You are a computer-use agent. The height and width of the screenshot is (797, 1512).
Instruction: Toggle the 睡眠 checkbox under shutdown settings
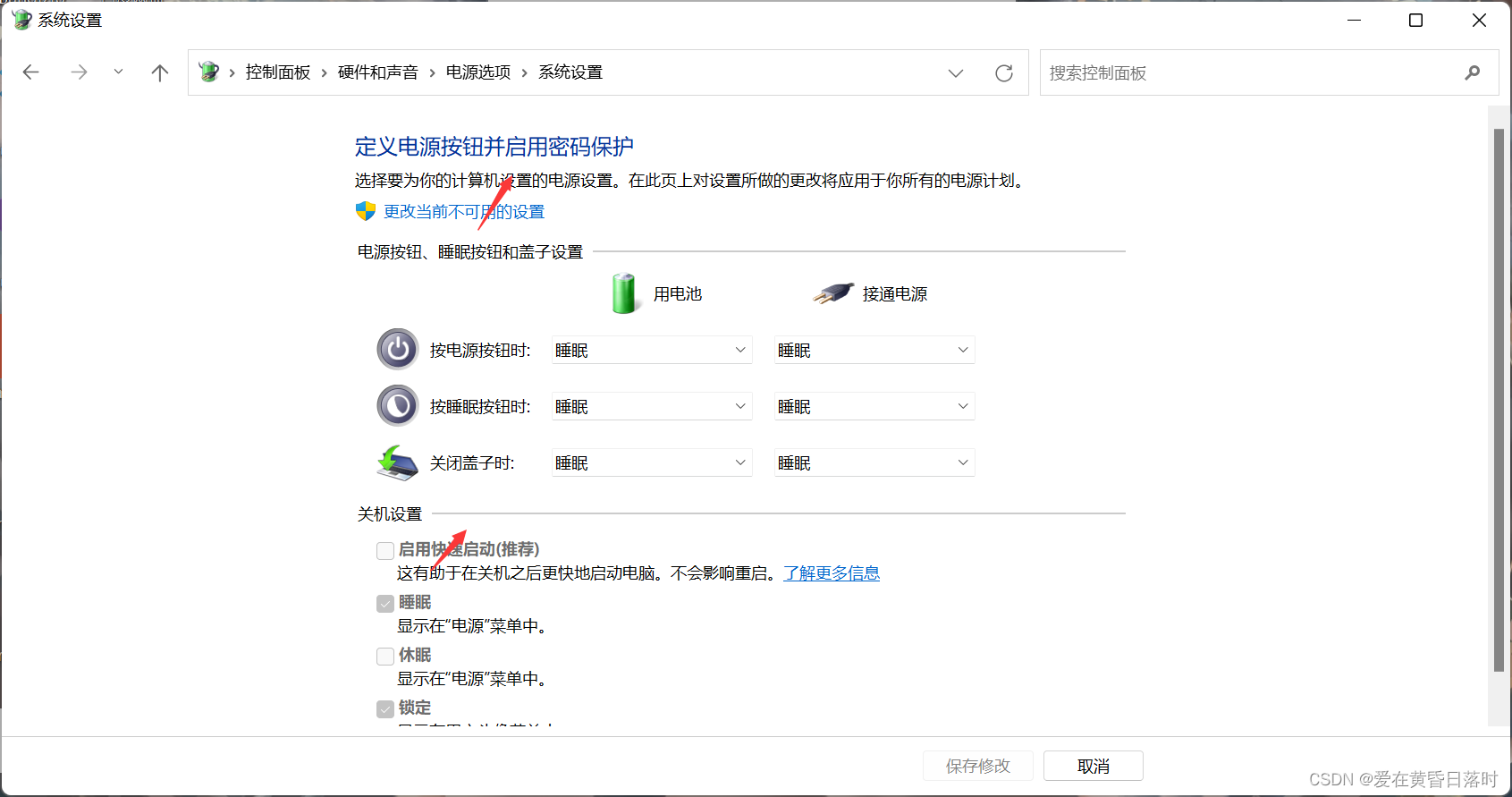[x=385, y=603]
